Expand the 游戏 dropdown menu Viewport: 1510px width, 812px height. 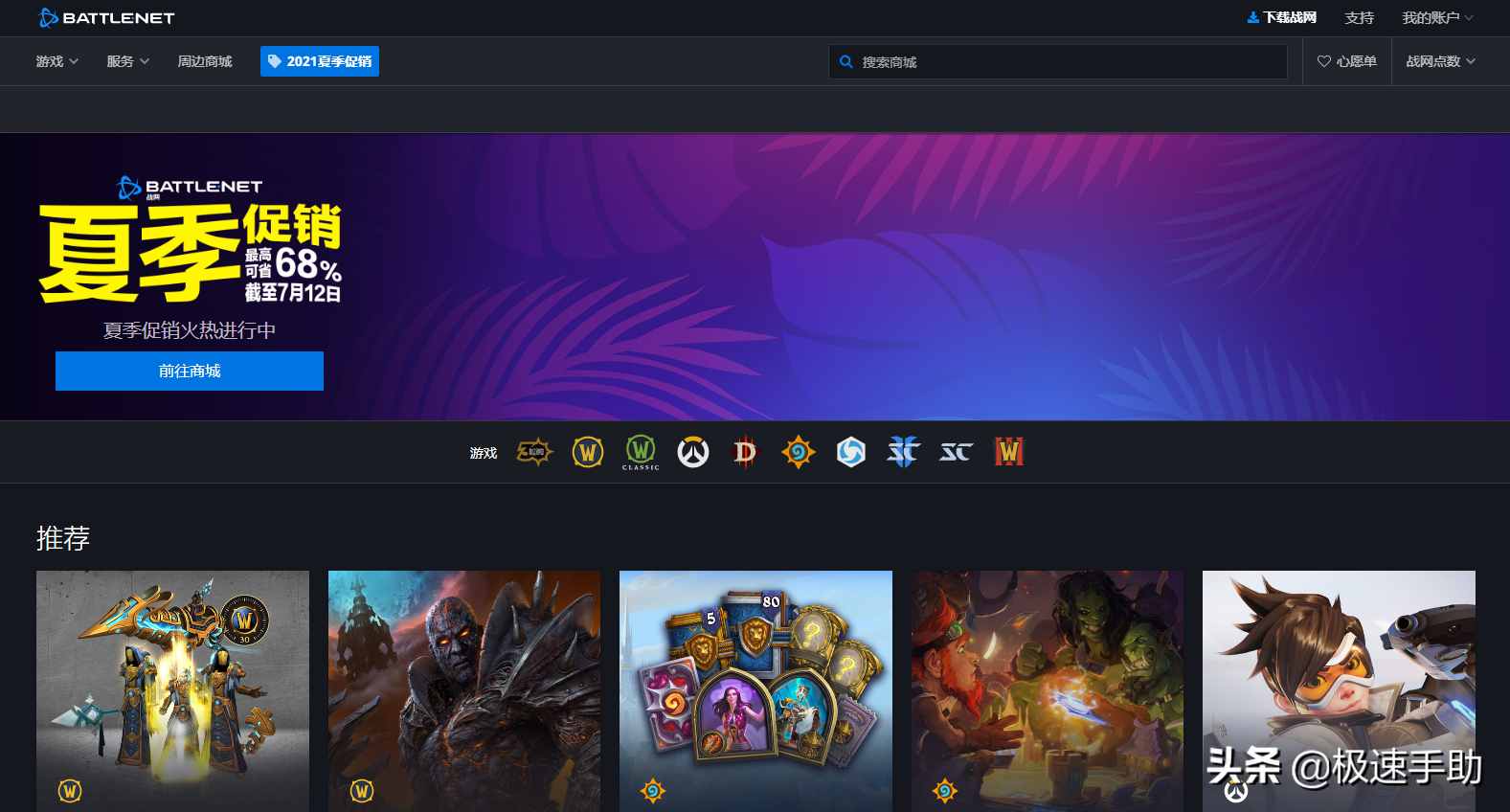coord(56,61)
